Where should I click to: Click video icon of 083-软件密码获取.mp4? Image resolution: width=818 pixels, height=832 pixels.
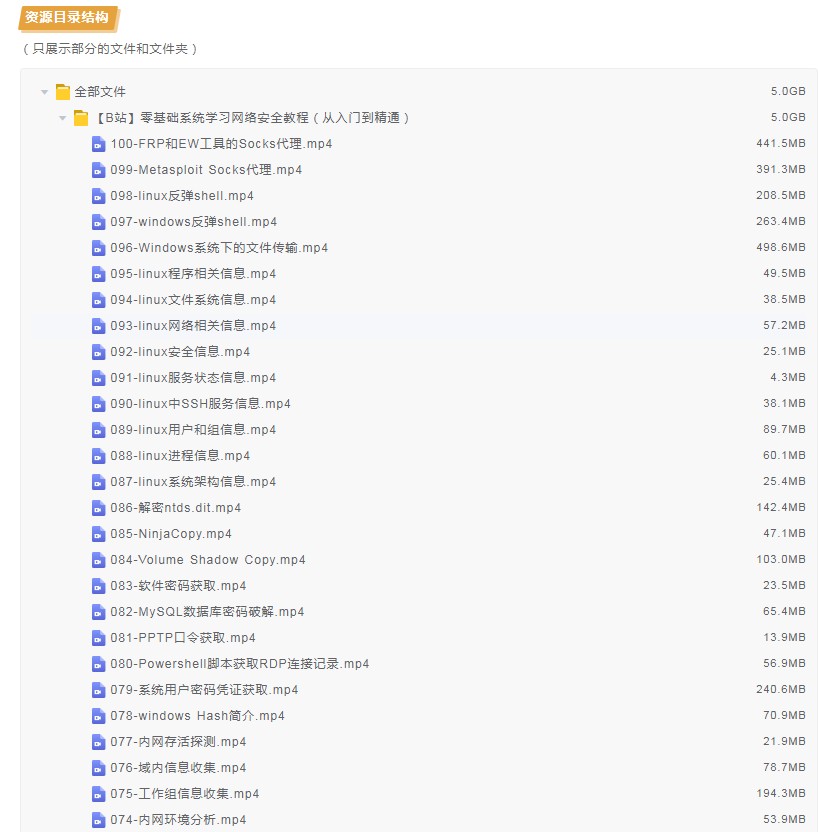99,586
